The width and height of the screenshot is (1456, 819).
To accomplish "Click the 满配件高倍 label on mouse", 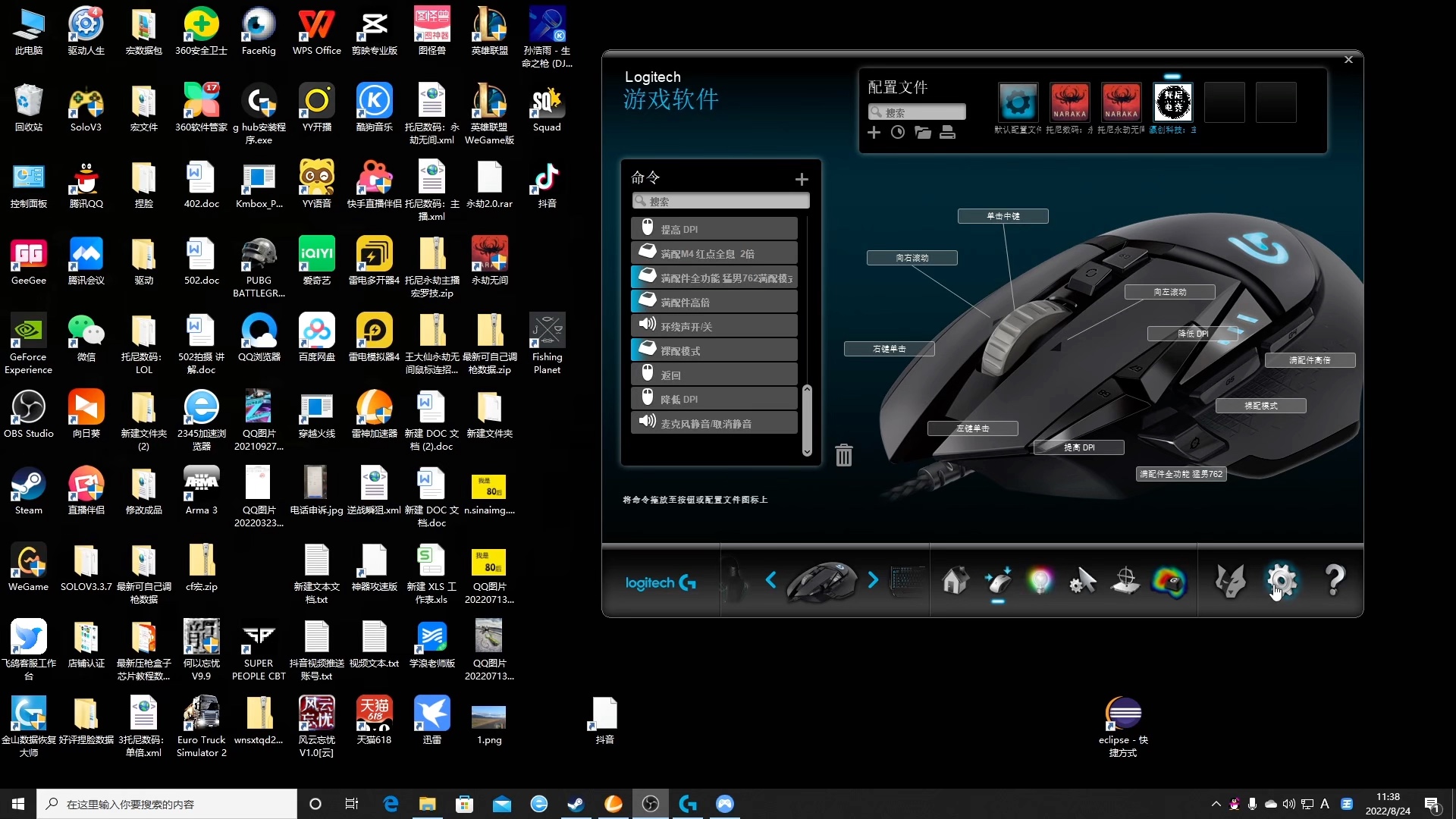I will coord(1310,360).
